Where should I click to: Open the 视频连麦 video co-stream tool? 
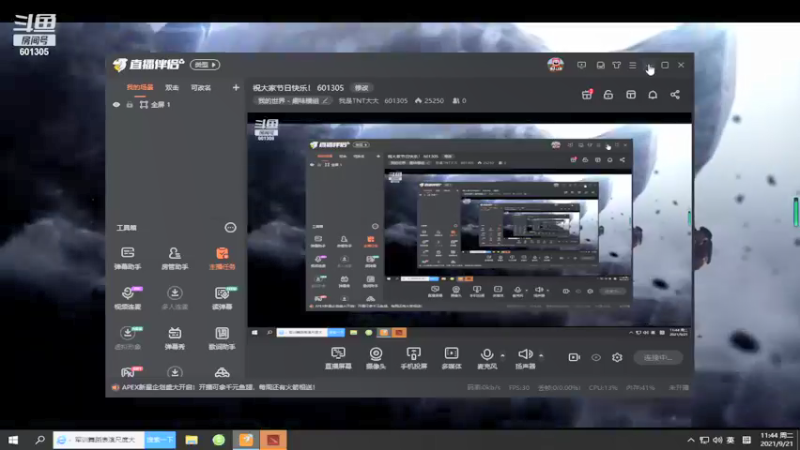tap(128, 298)
